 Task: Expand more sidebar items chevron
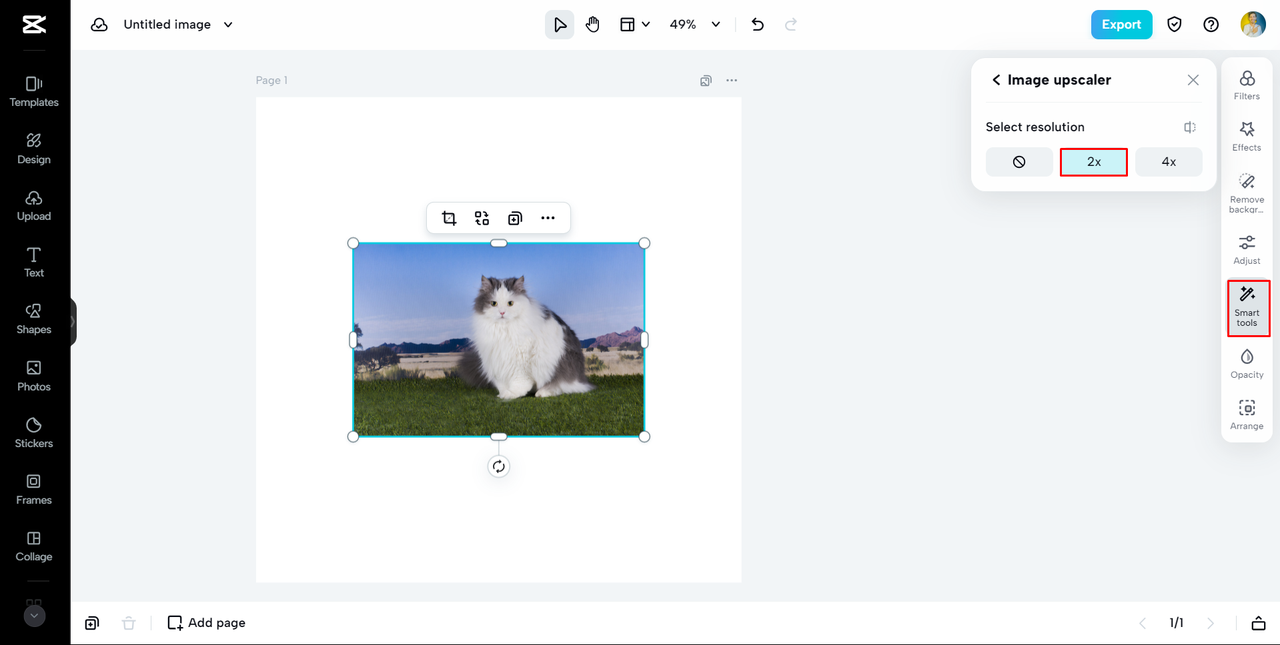coord(34,616)
